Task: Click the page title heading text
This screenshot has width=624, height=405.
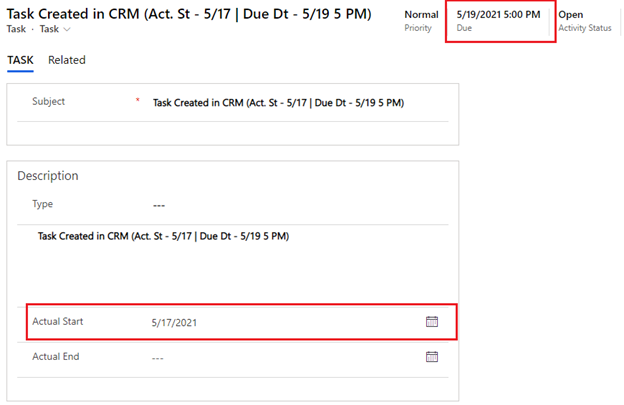Action: [189, 14]
